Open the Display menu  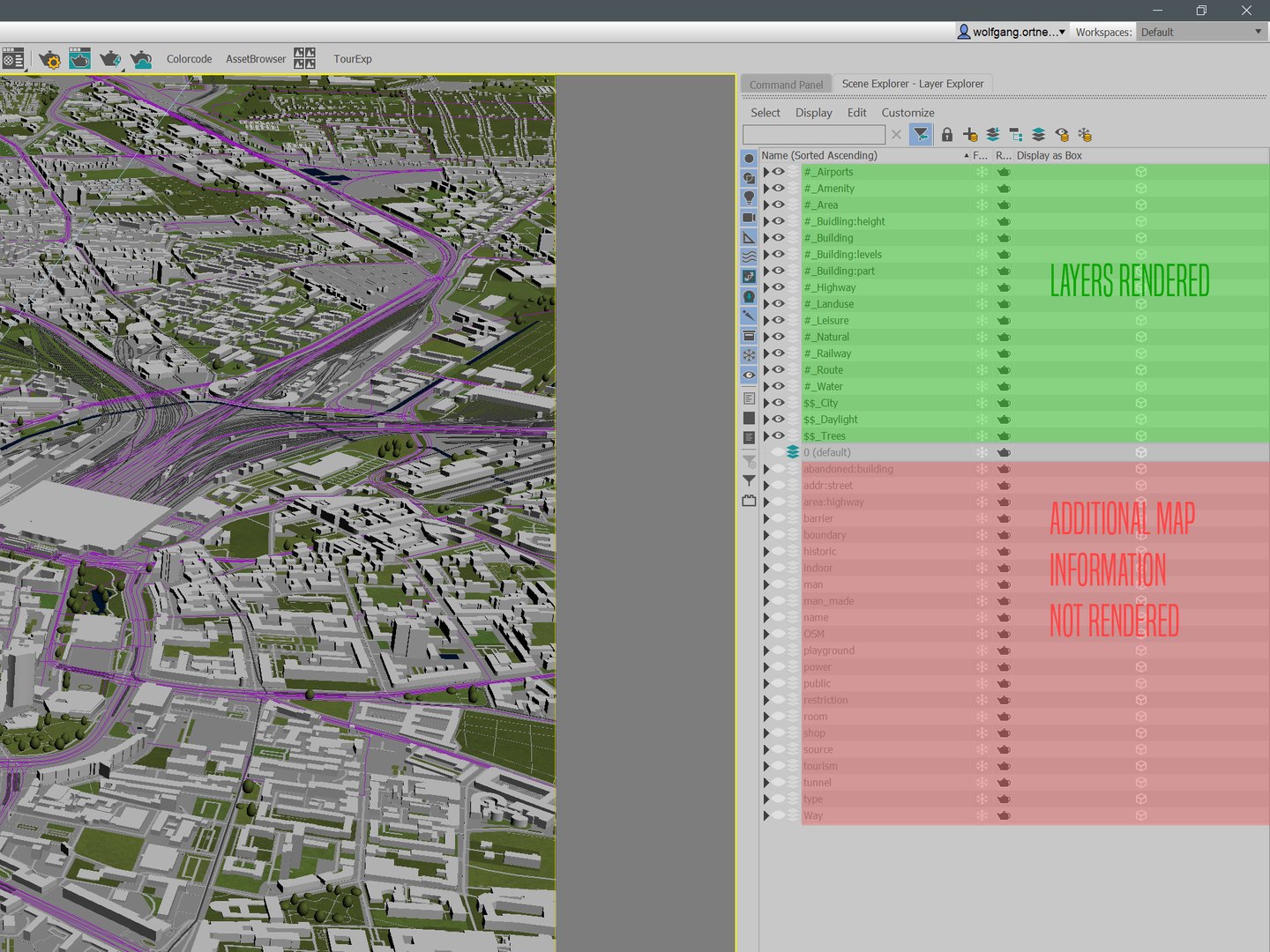[x=814, y=113]
